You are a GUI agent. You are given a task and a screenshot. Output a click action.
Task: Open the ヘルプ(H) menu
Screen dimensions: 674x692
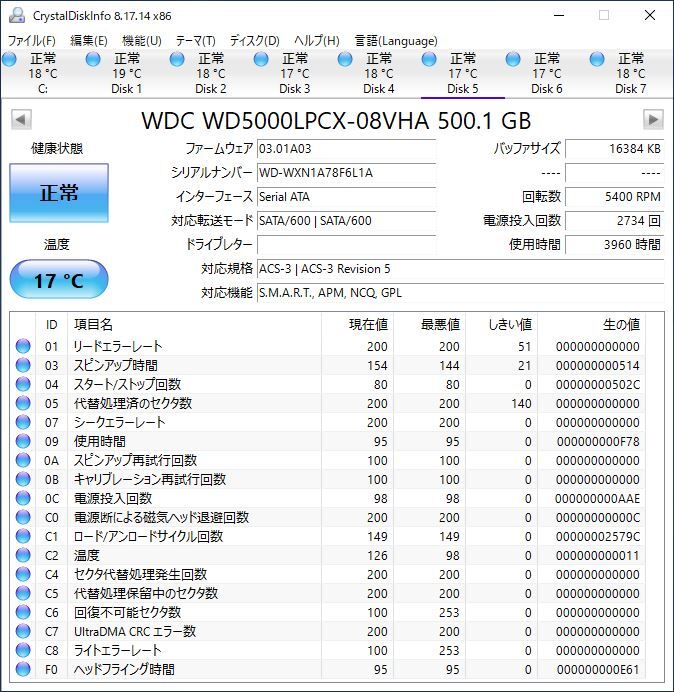[316, 41]
